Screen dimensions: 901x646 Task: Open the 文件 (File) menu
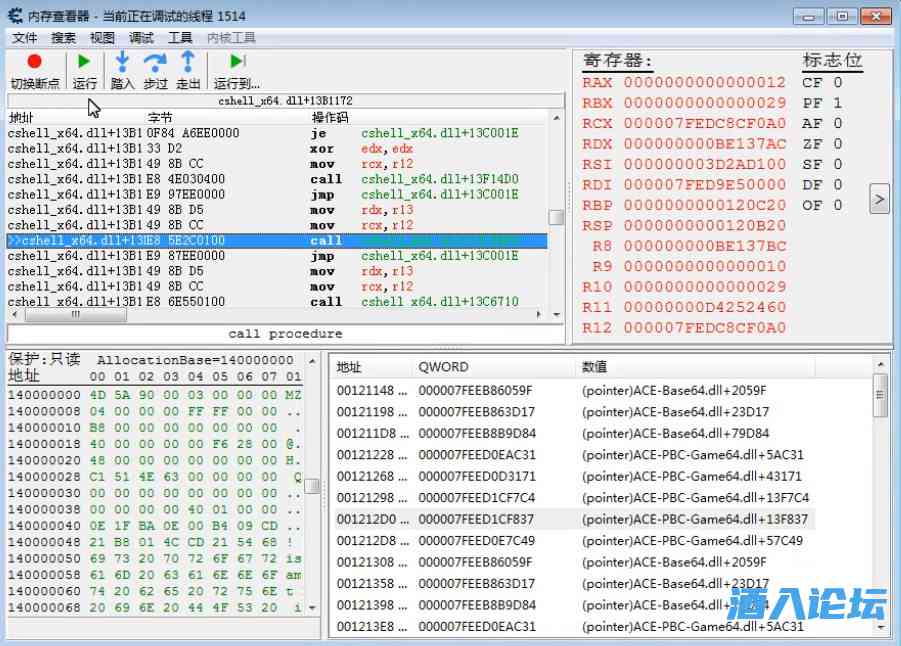(24, 38)
